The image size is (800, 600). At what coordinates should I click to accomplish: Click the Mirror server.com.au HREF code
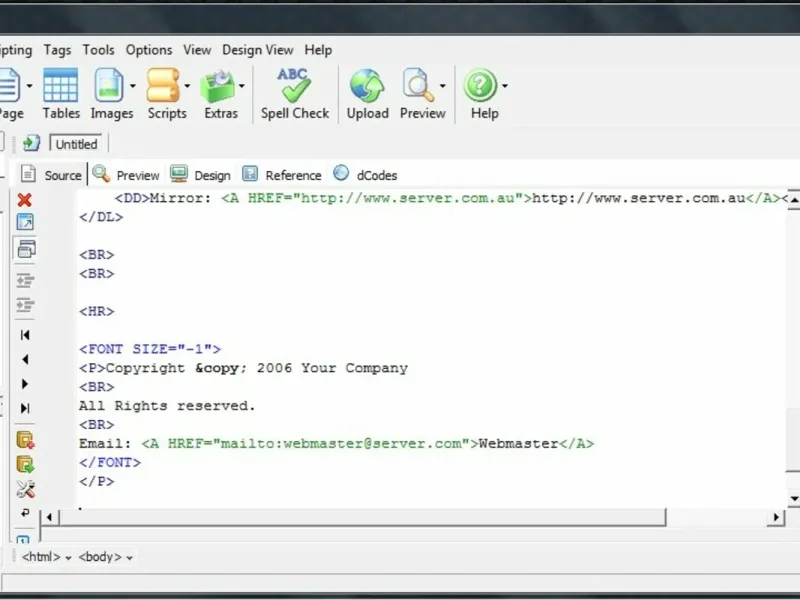coord(376,198)
